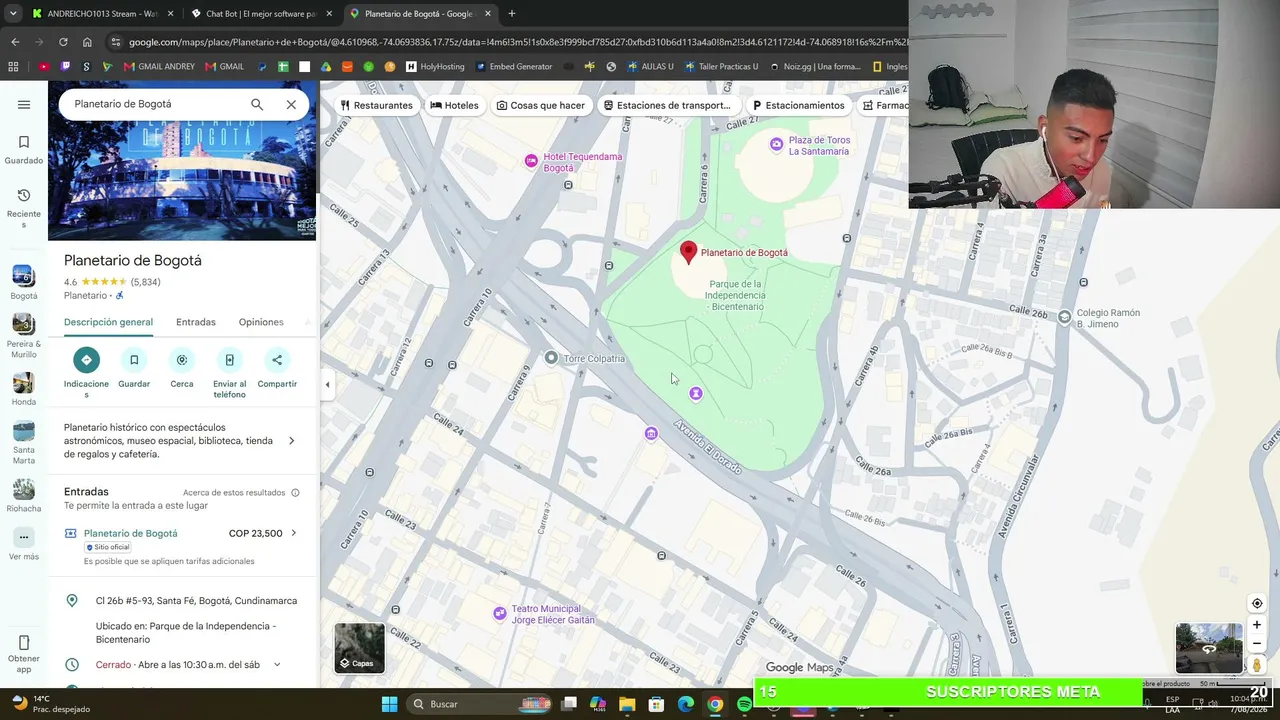
Task: Open the Riohacha recent item
Action: [x=24, y=496]
